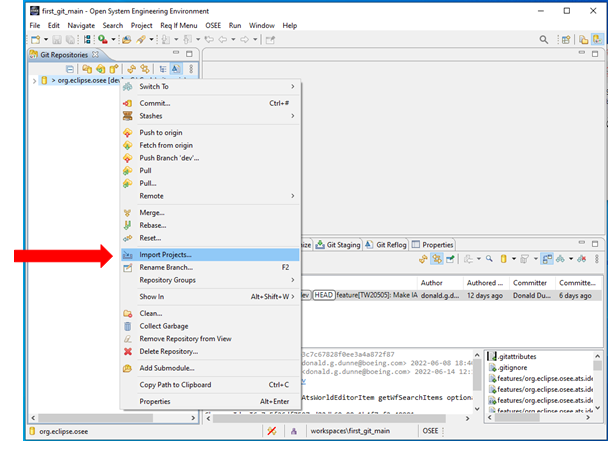Click the Open Type folder icon
The image size is (608, 461).
[127, 40]
